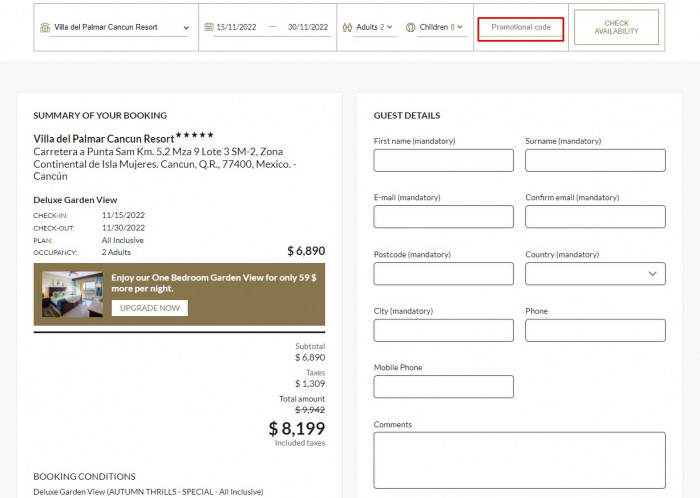
Task: Click the Booking Conditions heading
Action: point(84,477)
